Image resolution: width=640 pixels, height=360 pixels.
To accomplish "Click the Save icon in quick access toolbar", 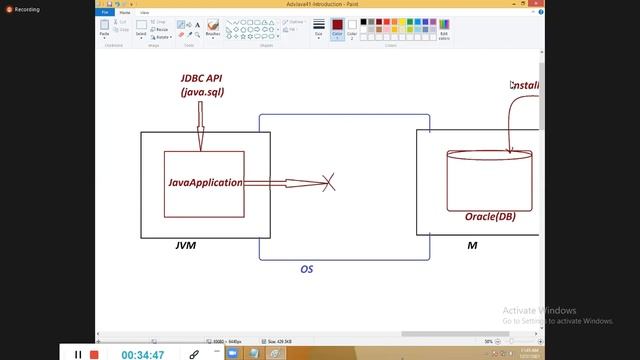I will click(x=109, y=4).
